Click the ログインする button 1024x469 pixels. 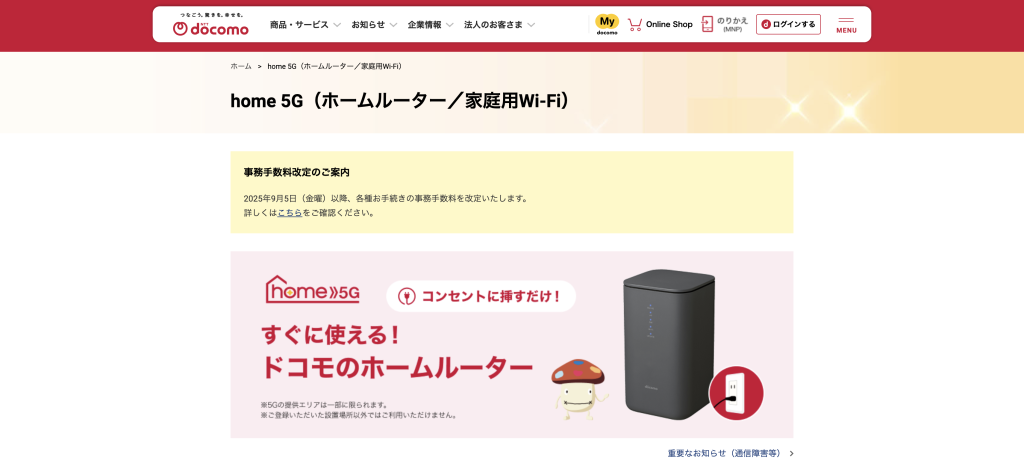point(788,24)
